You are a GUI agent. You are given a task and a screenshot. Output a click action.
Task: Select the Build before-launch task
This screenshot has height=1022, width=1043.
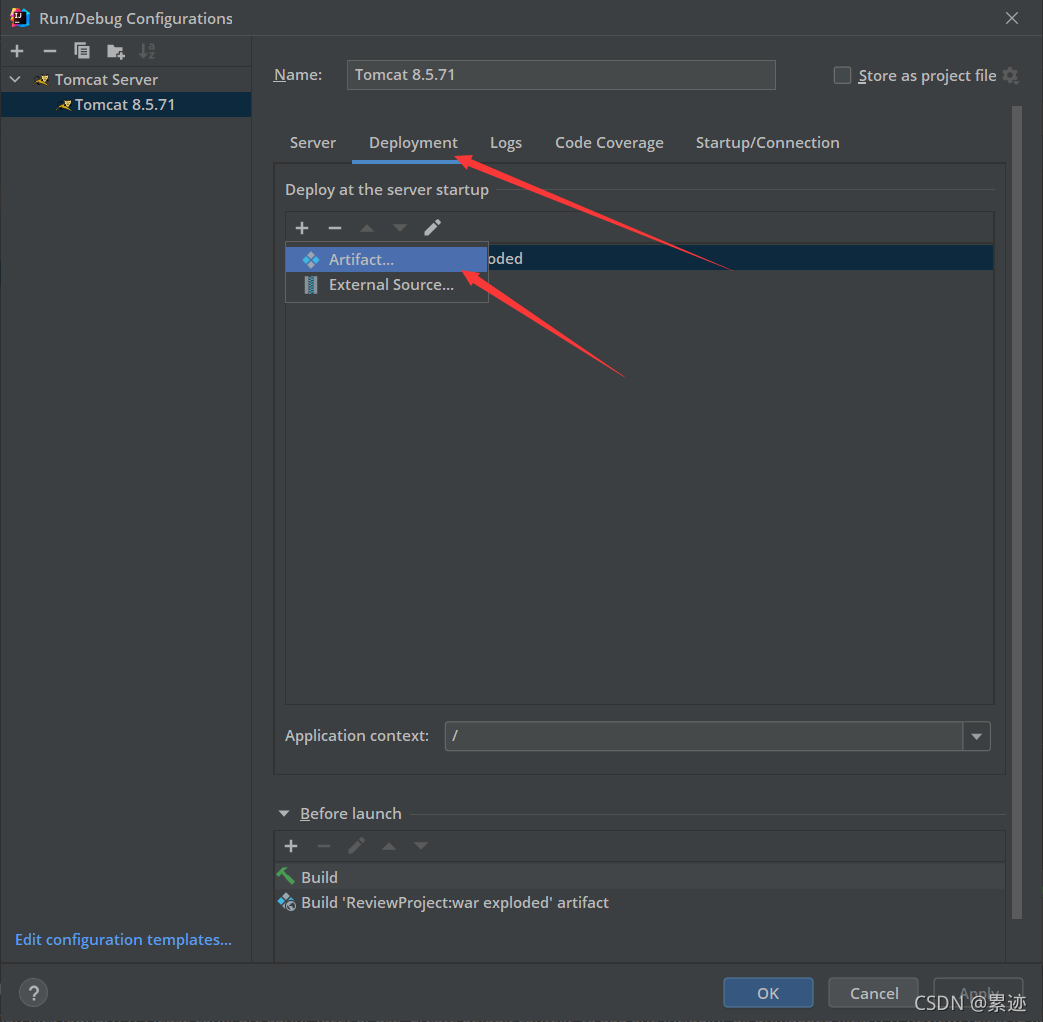tap(640, 877)
